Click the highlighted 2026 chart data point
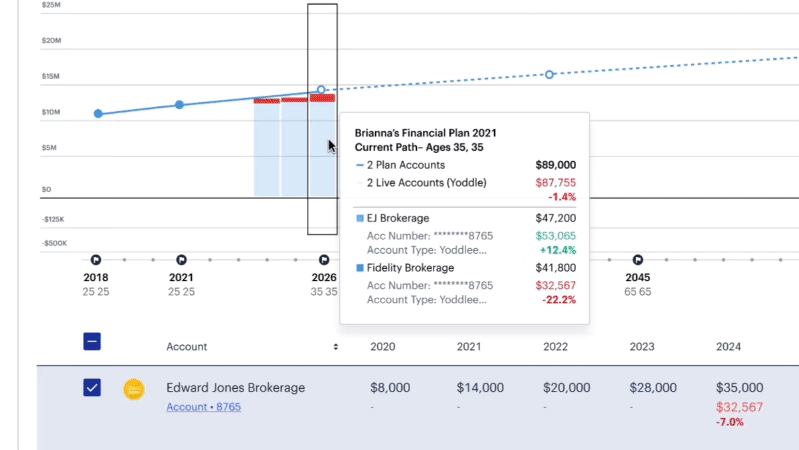Image resolution: width=799 pixels, height=450 pixels. coord(321,90)
